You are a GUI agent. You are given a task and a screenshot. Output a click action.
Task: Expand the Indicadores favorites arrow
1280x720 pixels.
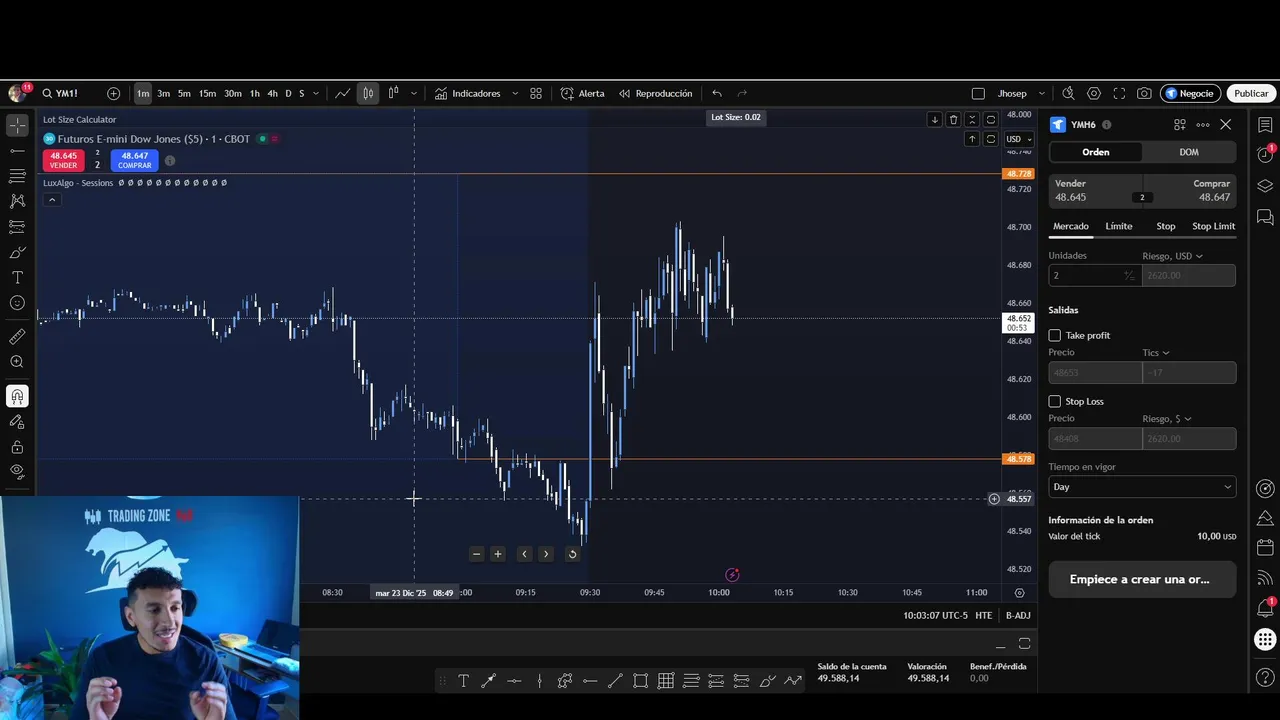(515, 93)
